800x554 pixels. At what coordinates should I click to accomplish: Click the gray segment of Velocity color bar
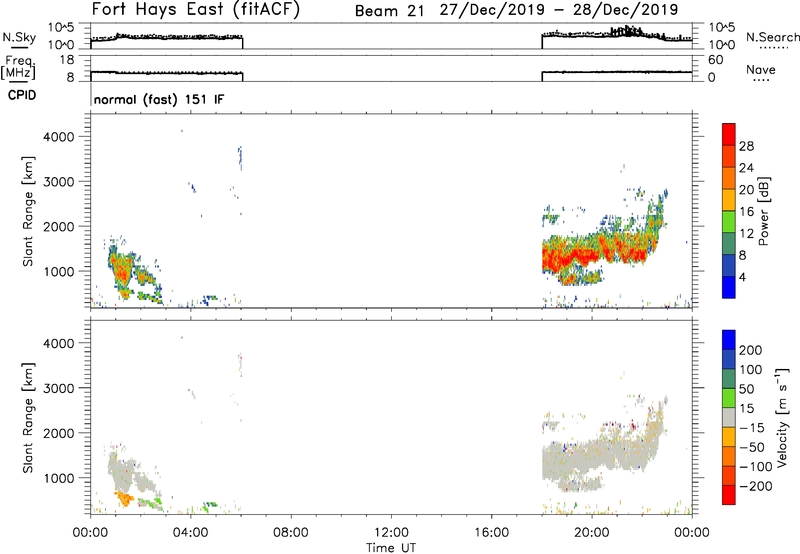click(x=729, y=417)
